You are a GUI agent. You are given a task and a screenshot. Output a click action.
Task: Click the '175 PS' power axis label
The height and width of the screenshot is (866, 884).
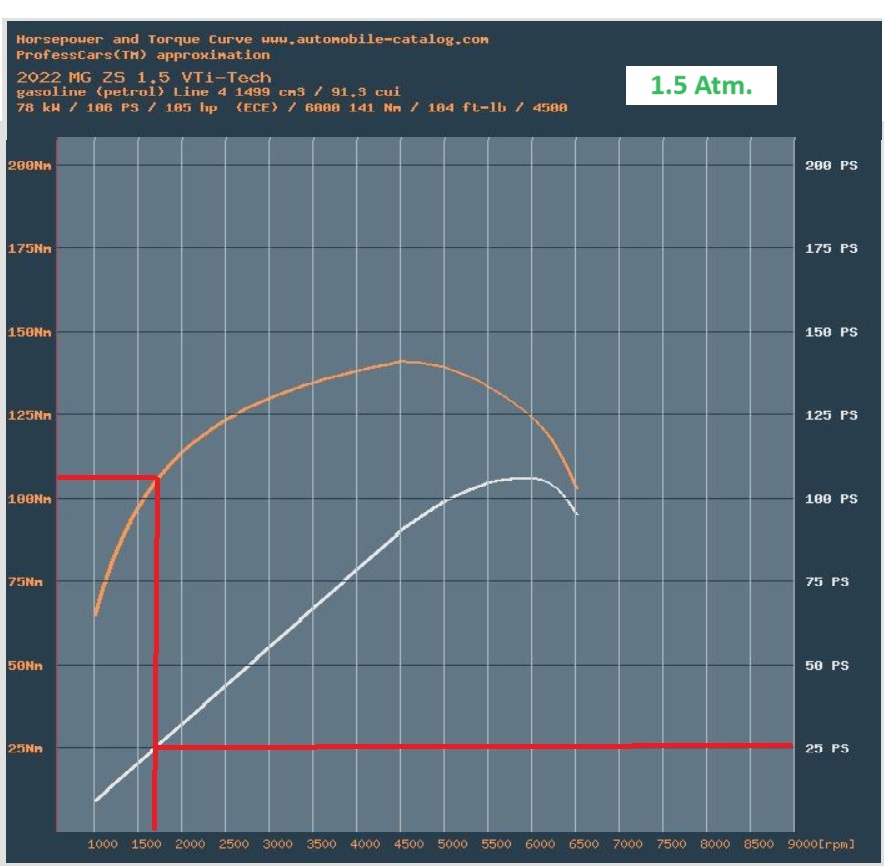(x=831, y=249)
